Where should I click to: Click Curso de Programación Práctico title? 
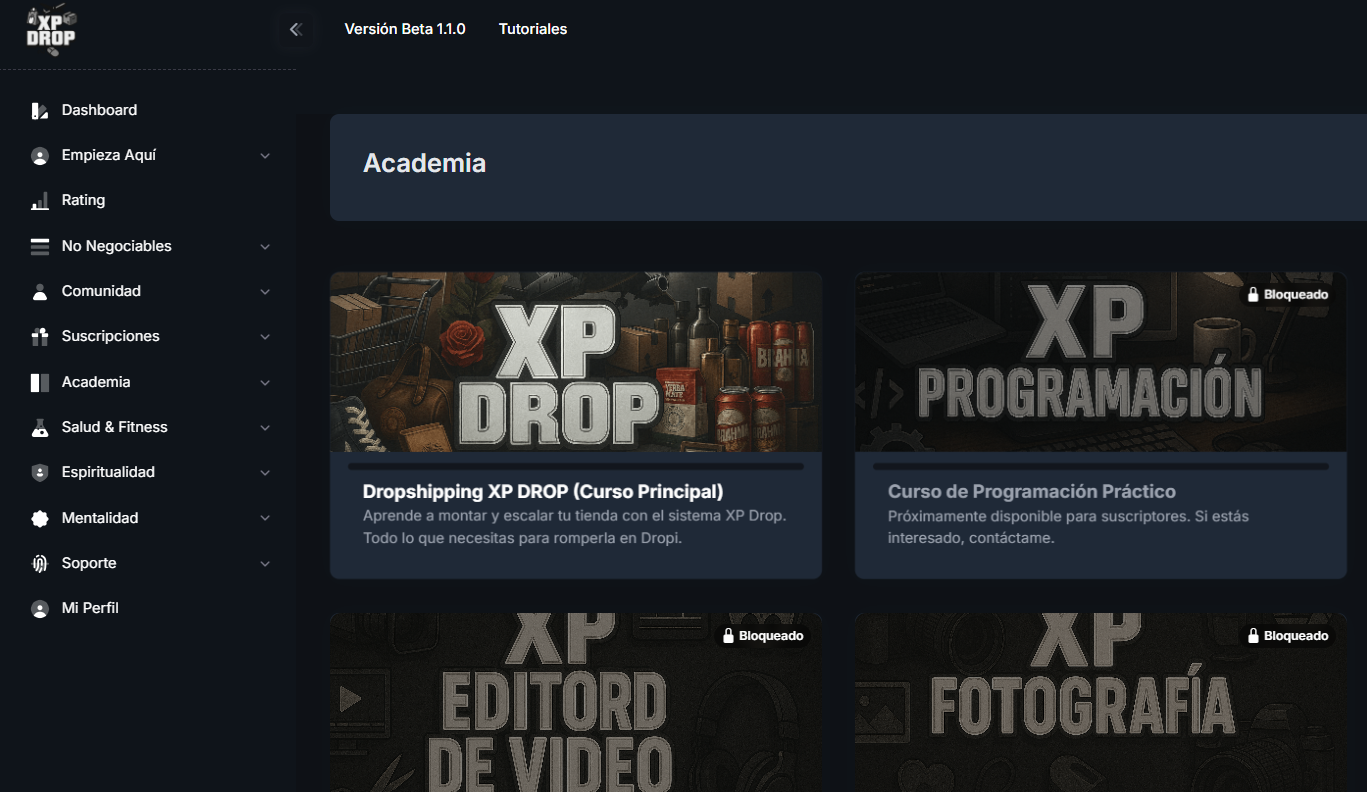(1031, 492)
